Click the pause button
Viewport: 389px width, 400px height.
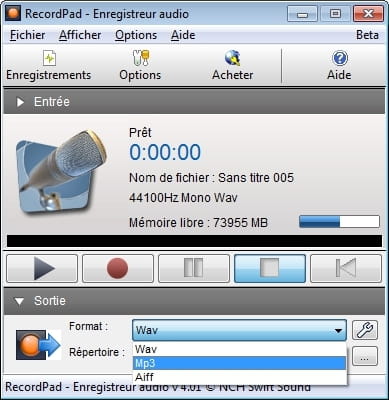[194, 268]
